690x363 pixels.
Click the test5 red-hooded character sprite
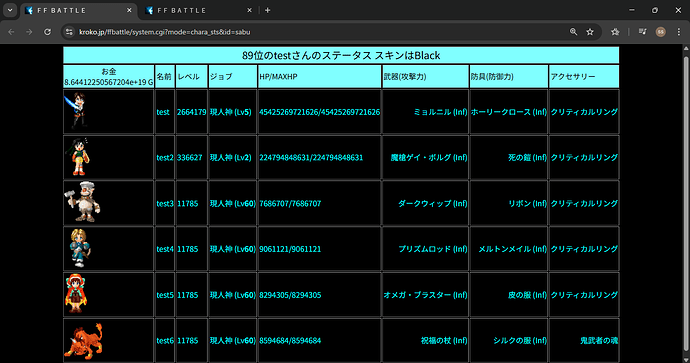[x=76, y=293]
